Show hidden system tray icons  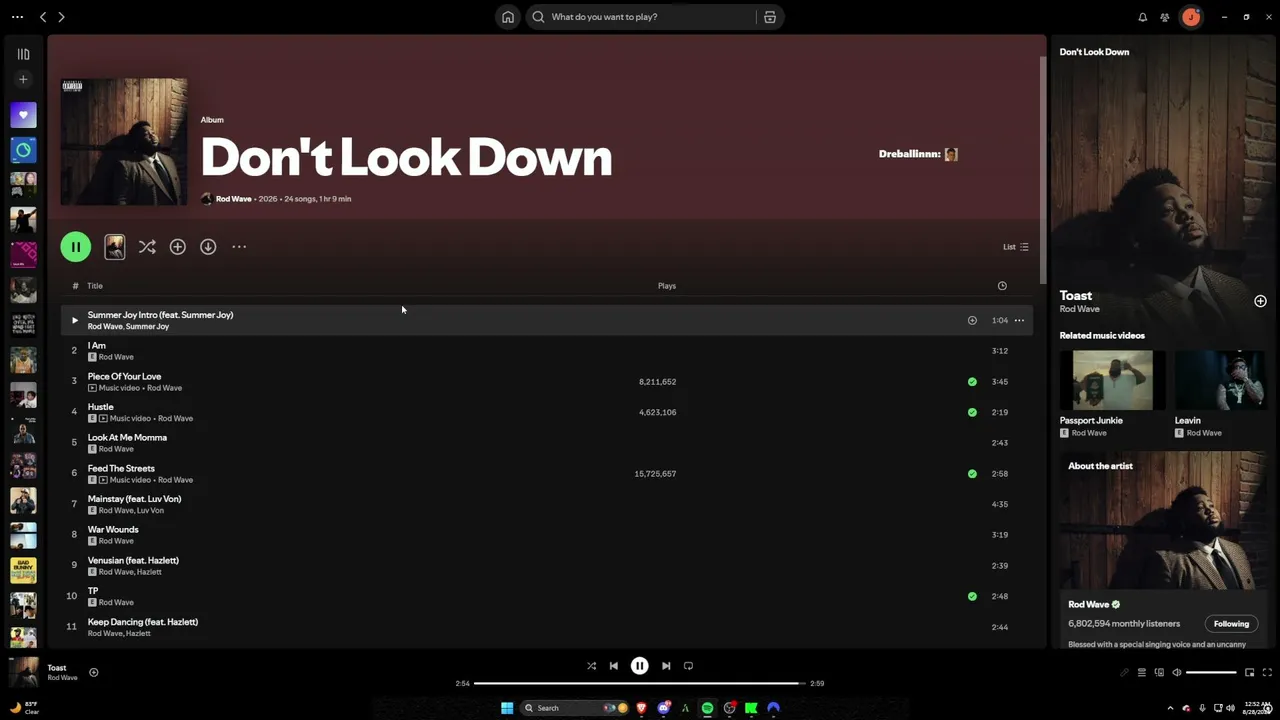point(1170,708)
